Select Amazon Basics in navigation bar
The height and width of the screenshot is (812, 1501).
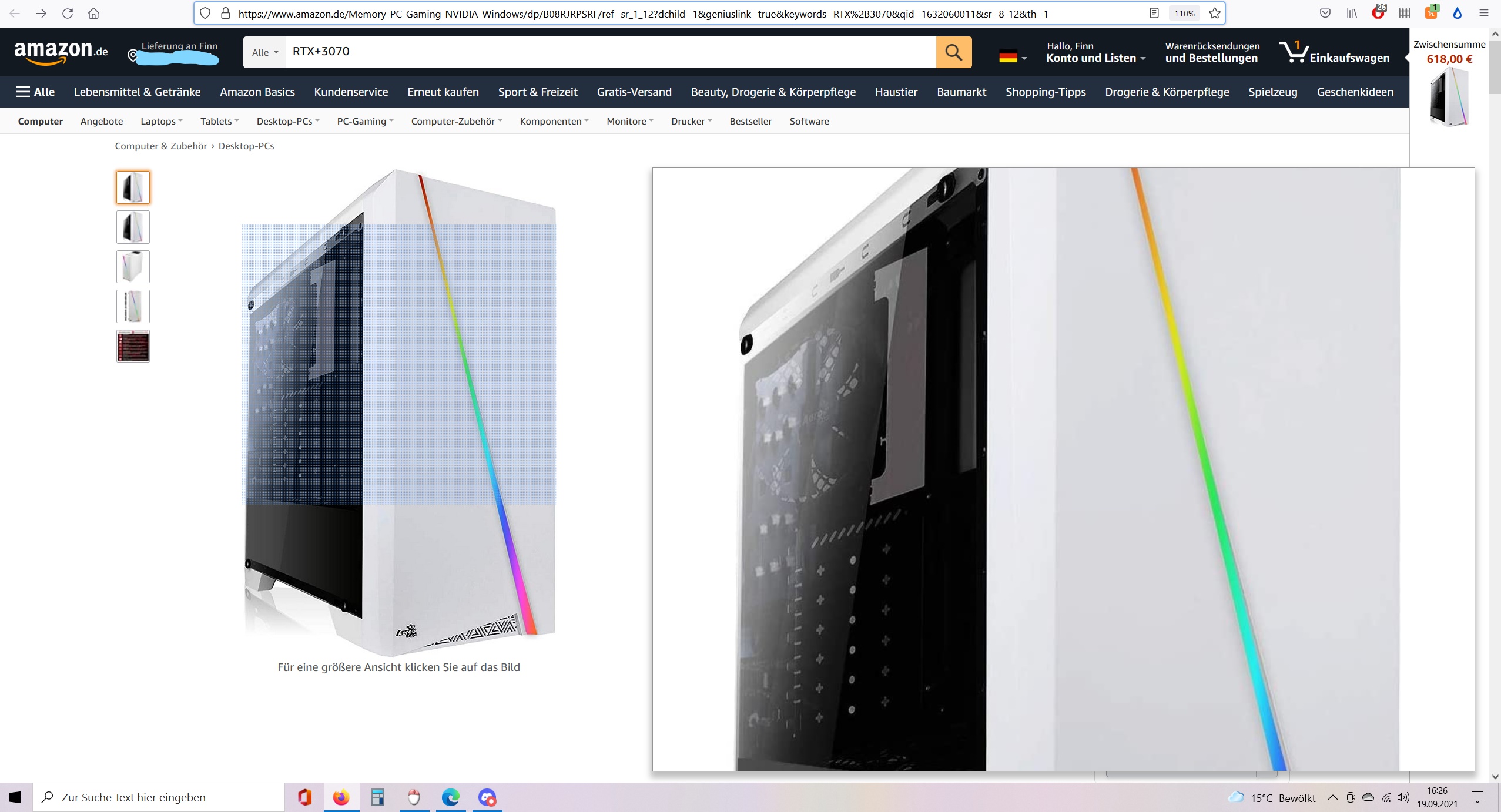[x=257, y=92]
